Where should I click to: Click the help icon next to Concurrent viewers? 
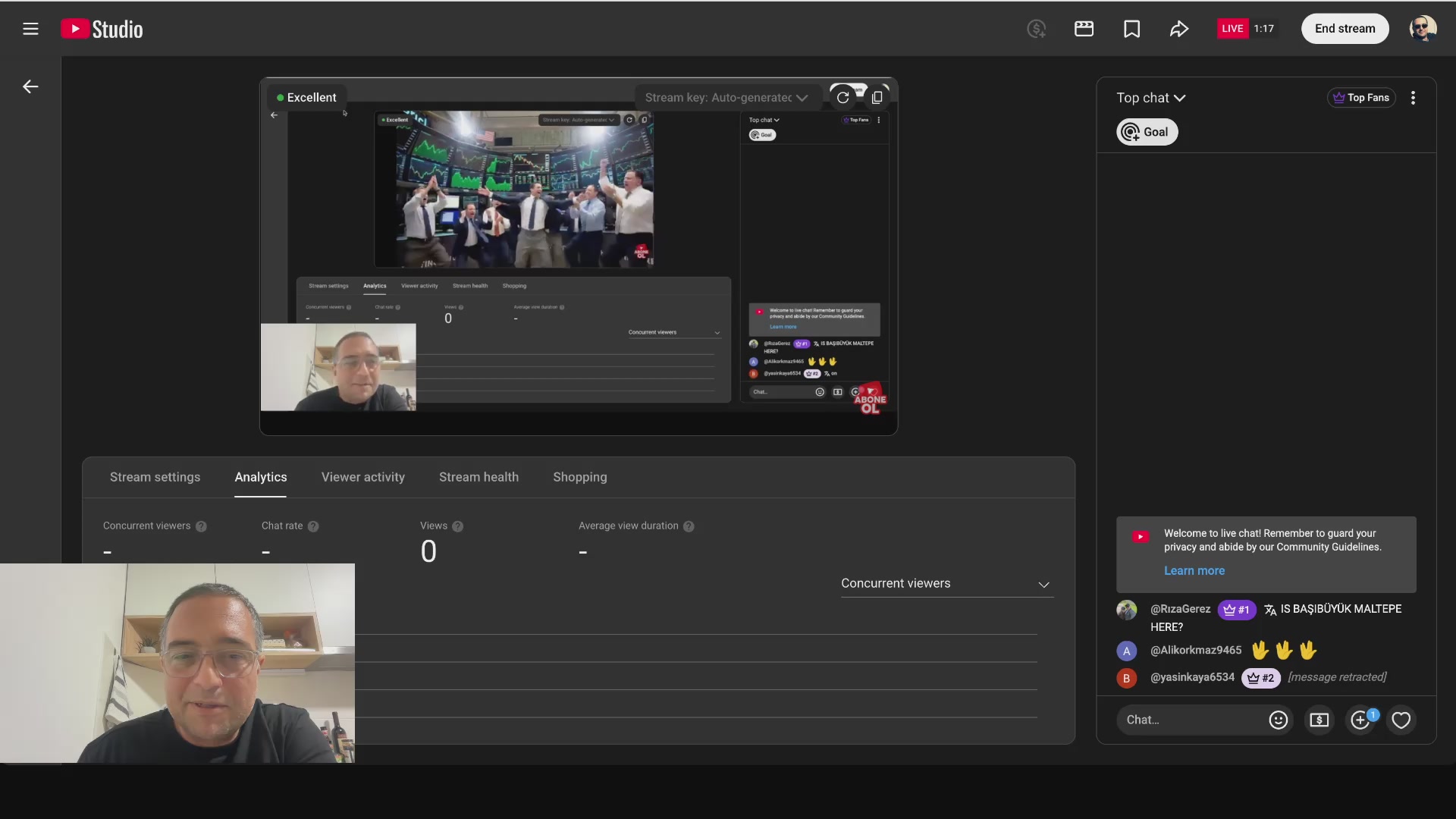tap(201, 526)
